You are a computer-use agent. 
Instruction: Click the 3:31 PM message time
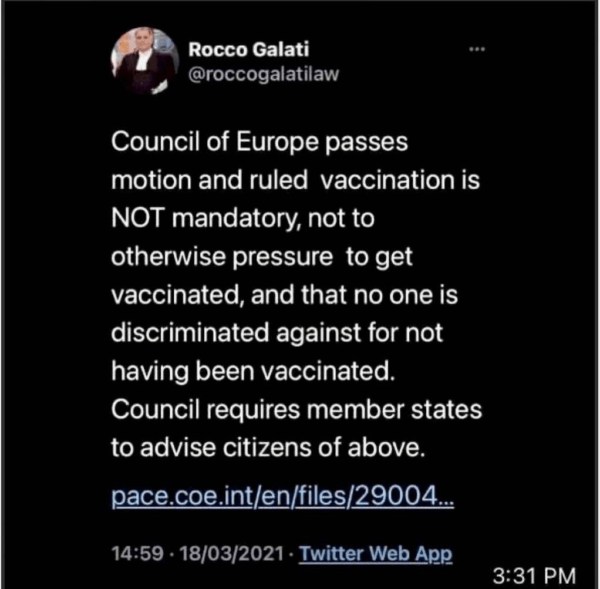(534, 576)
